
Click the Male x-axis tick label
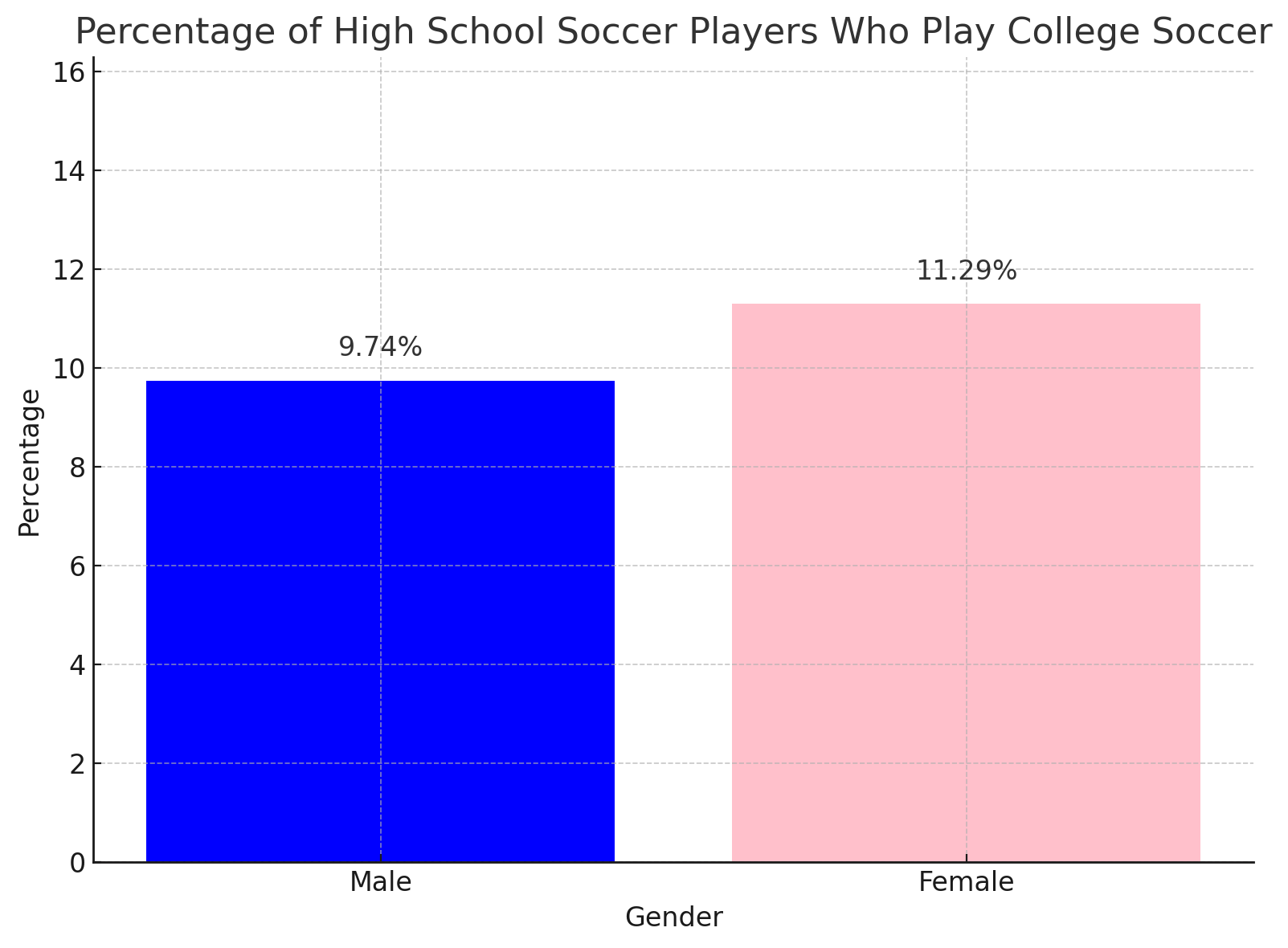[x=380, y=882]
